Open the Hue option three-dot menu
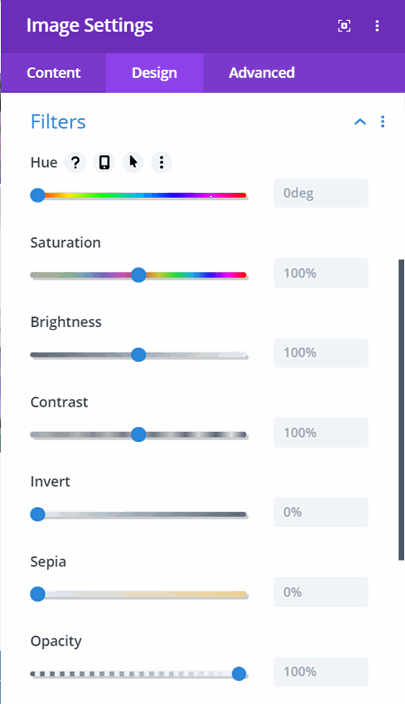The width and height of the screenshot is (405, 704). tap(162, 163)
